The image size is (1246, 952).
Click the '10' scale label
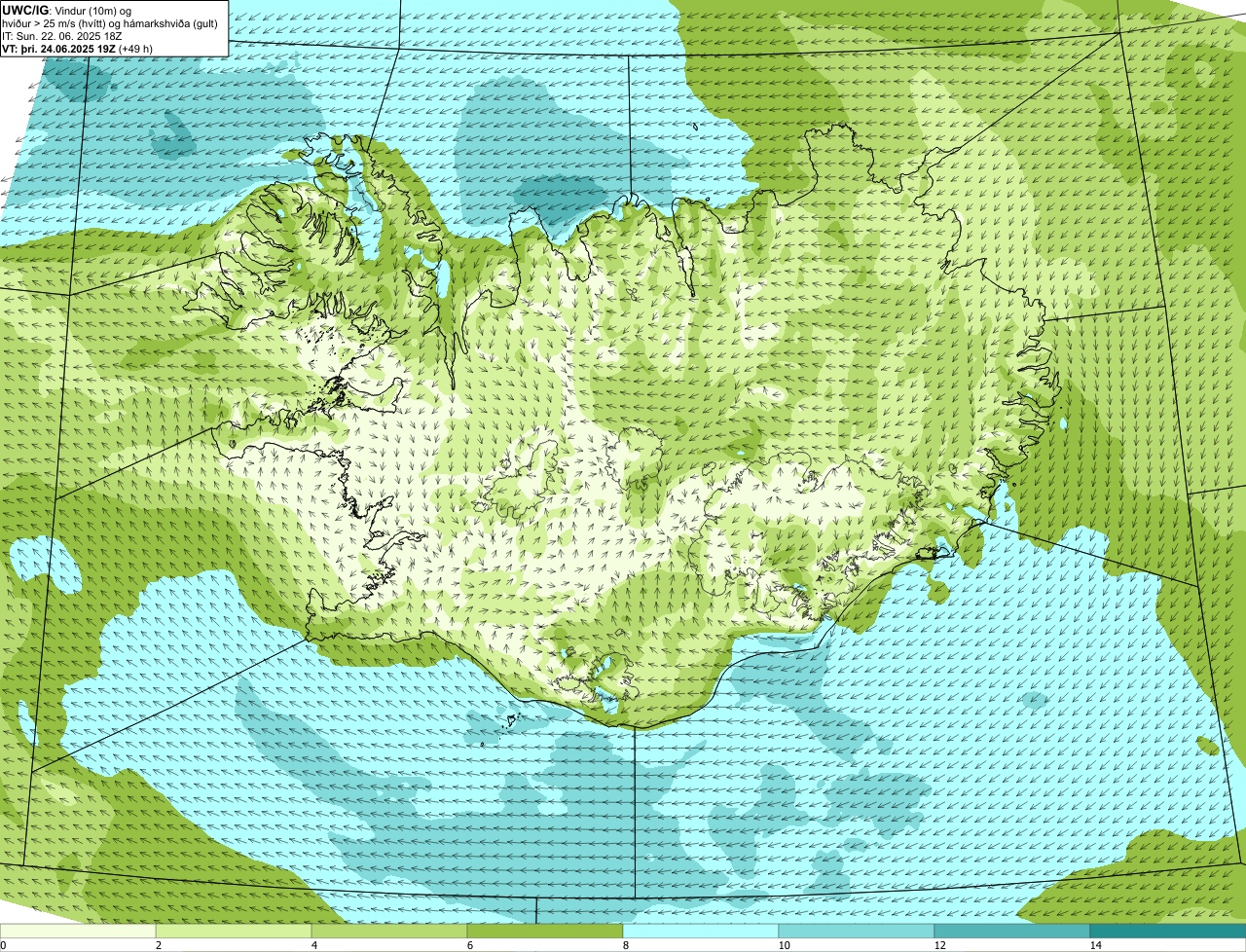[784, 945]
